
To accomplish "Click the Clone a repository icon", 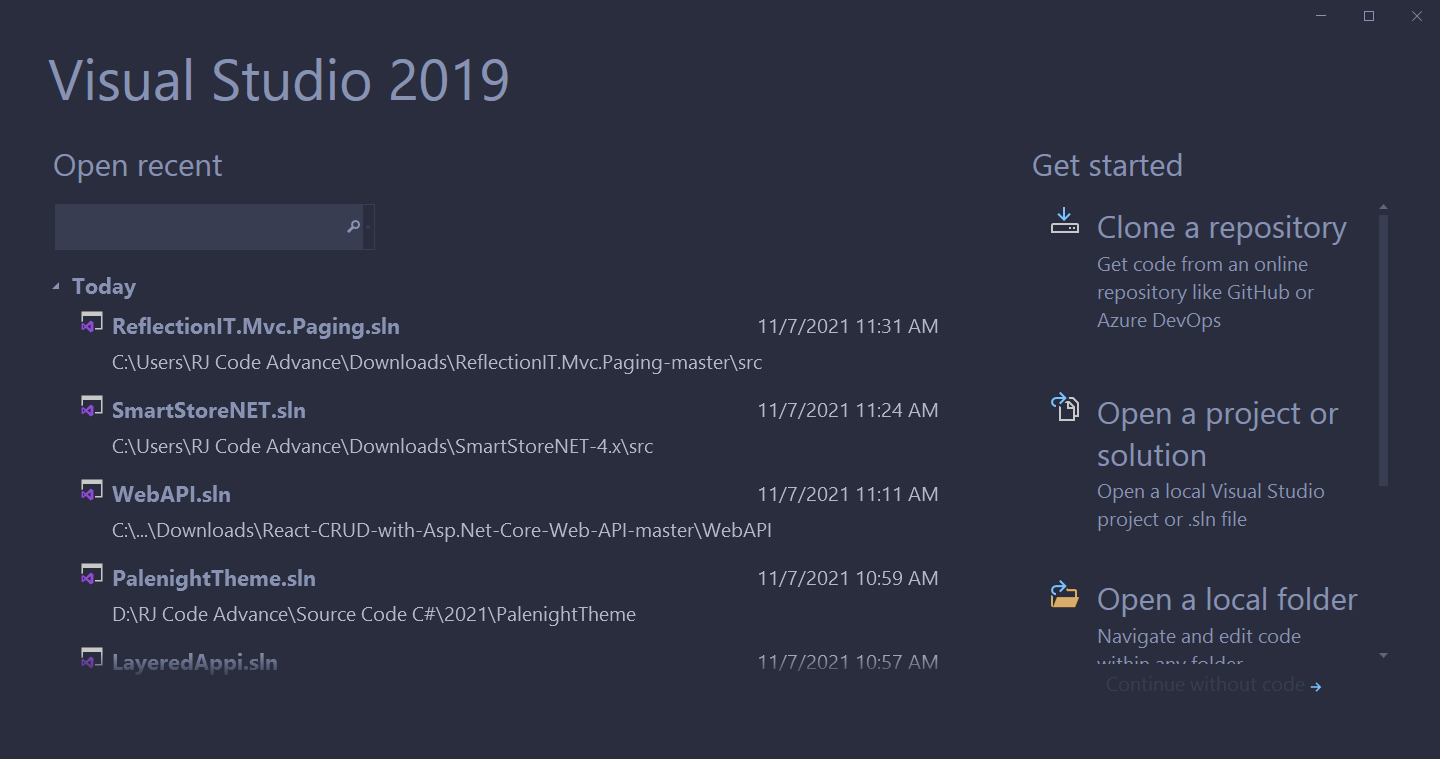I will (1064, 221).
